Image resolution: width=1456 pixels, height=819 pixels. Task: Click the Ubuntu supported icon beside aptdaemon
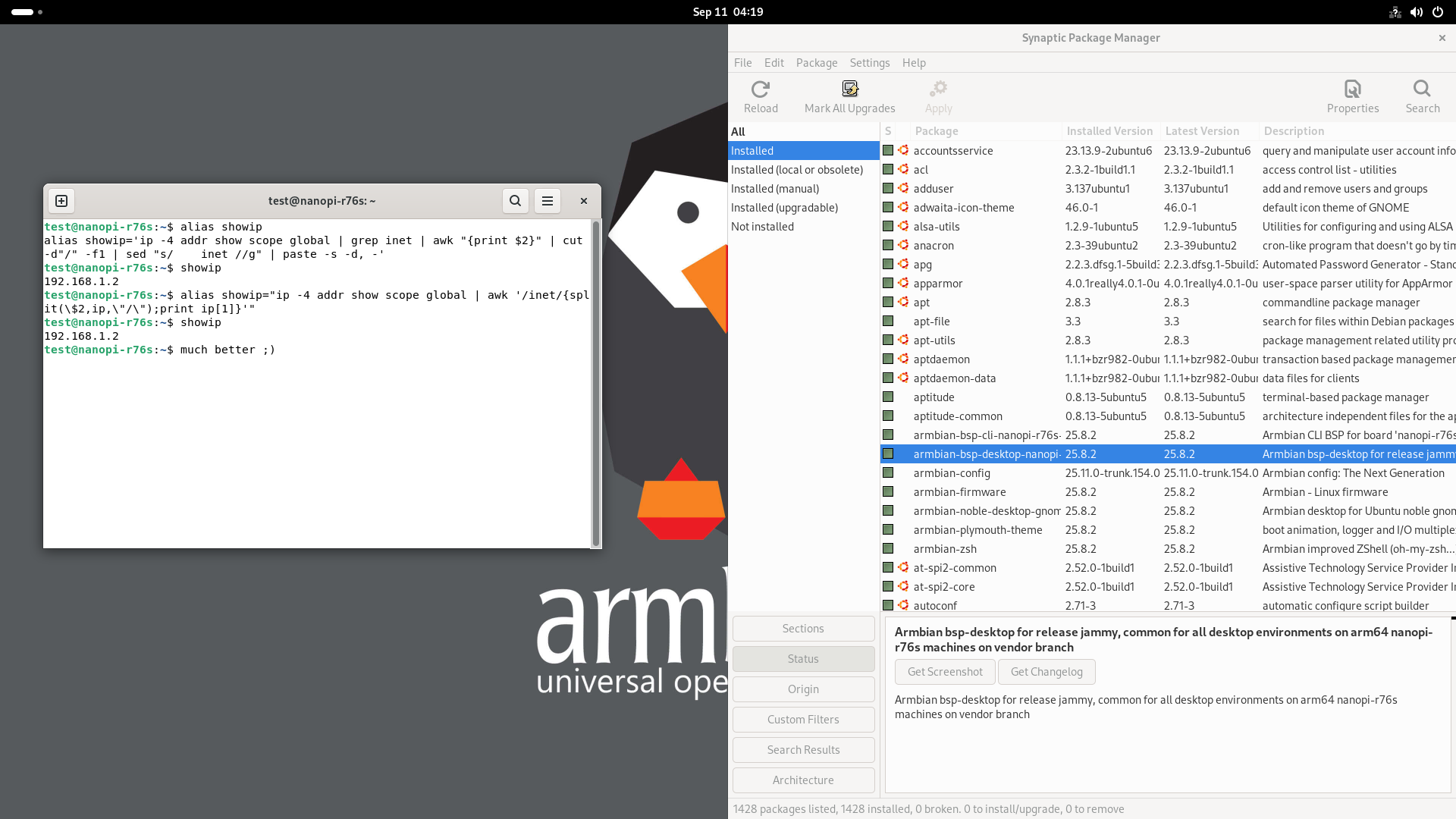point(903,359)
